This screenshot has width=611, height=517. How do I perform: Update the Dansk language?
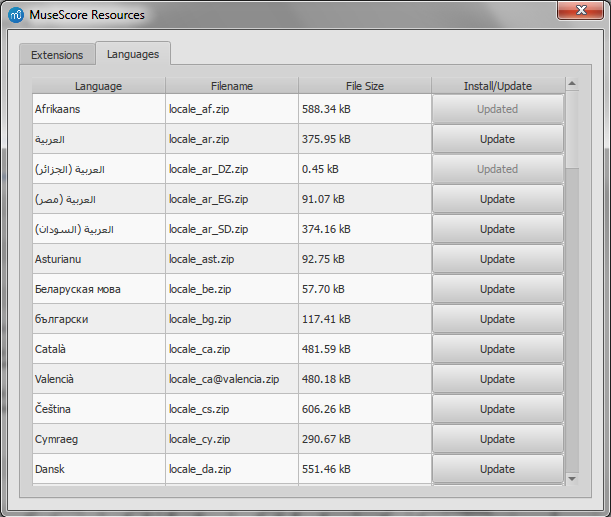pos(498,469)
